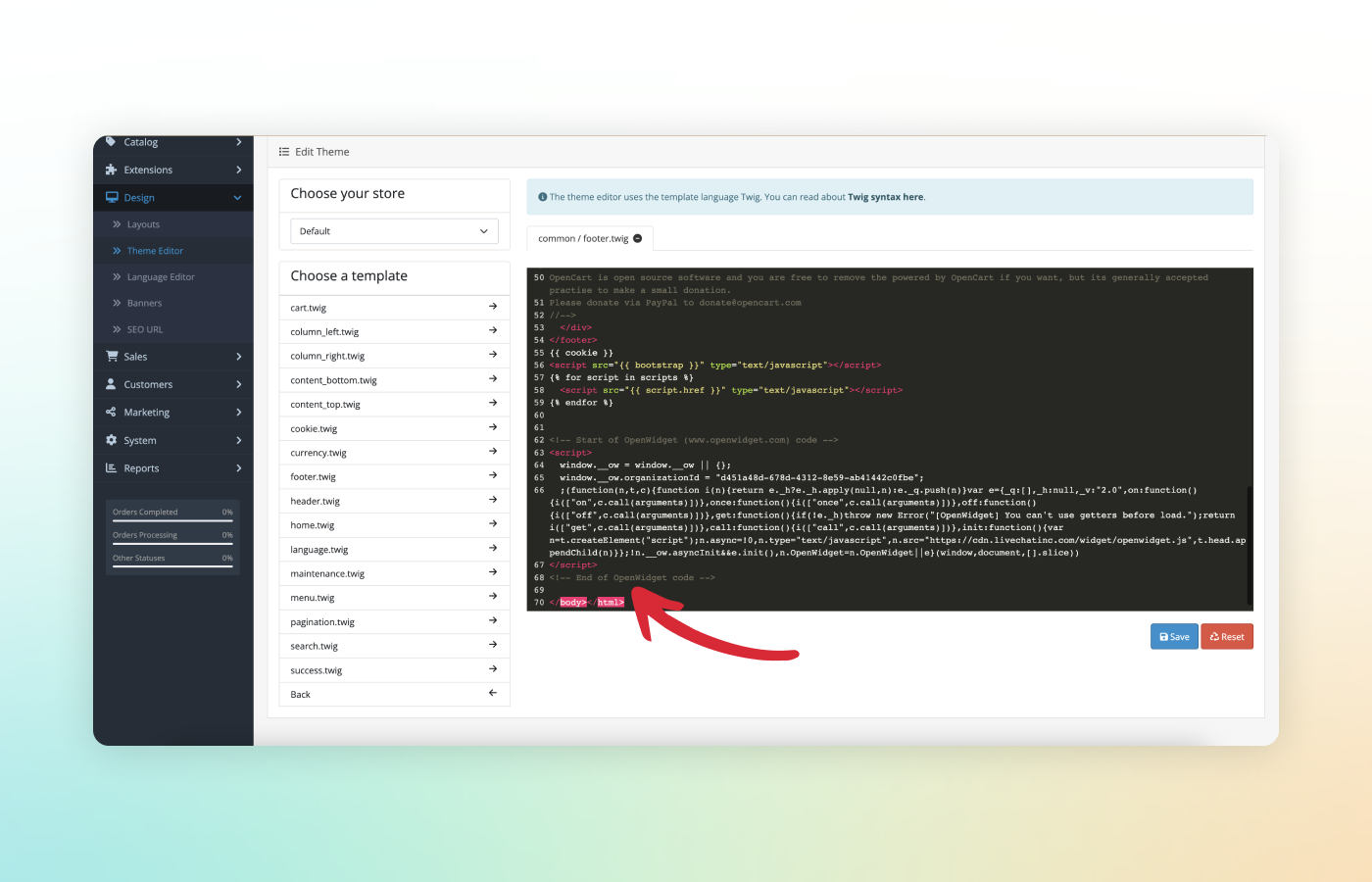Image resolution: width=1372 pixels, height=882 pixels.
Task: Follow the Twig syntax here link
Action: [886, 197]
